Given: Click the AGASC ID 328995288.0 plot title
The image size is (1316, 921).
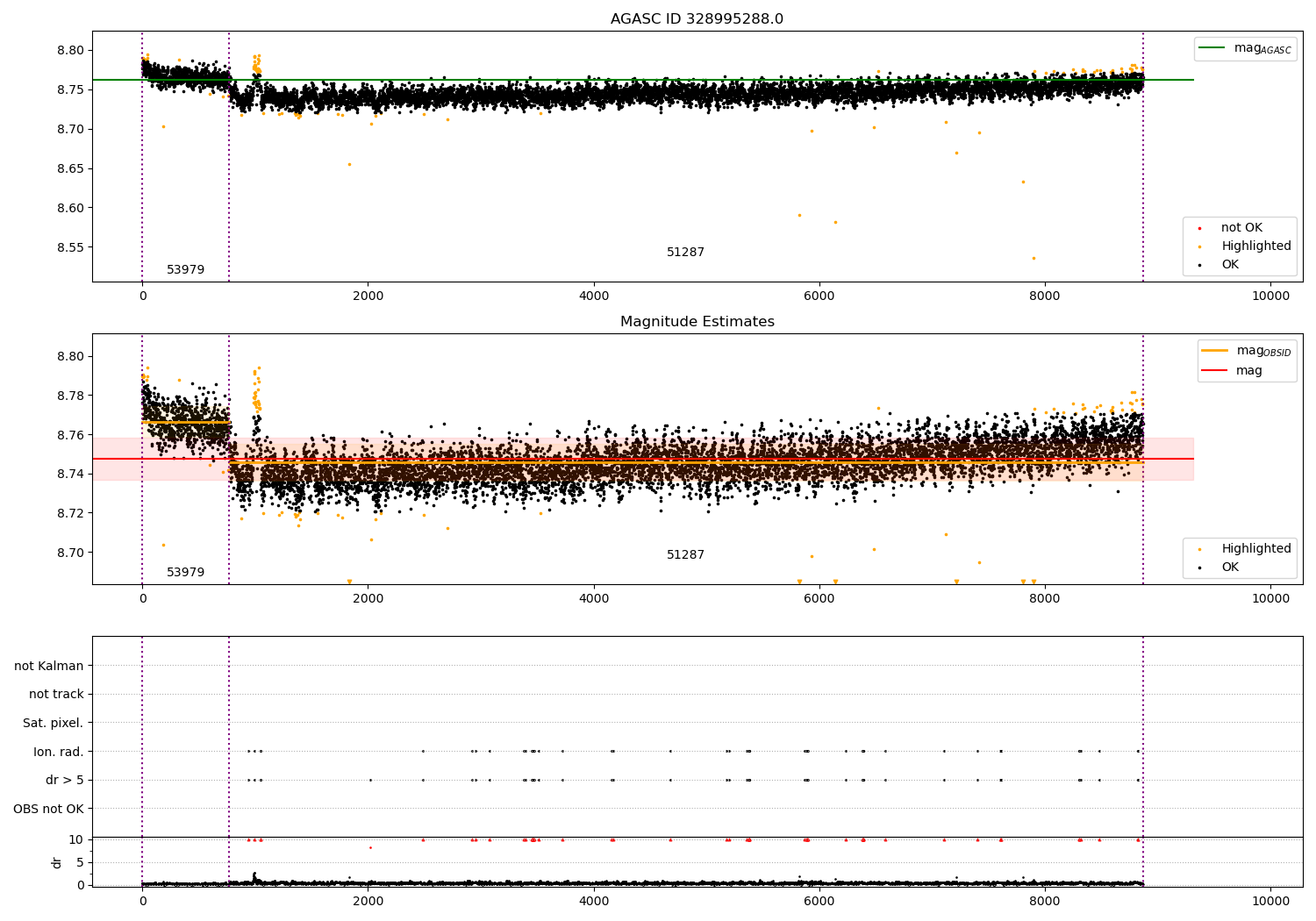Looking at the screenshot, I should click(697, 19).
